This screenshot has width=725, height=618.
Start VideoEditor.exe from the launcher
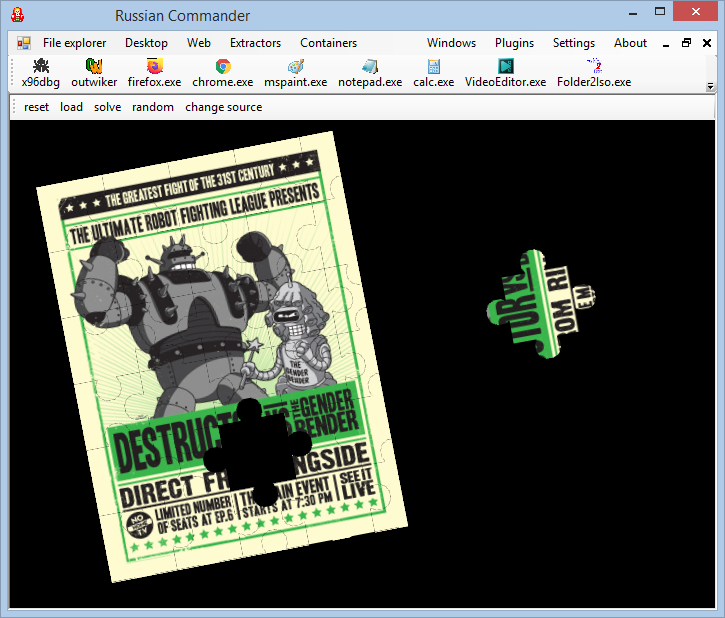505,73
